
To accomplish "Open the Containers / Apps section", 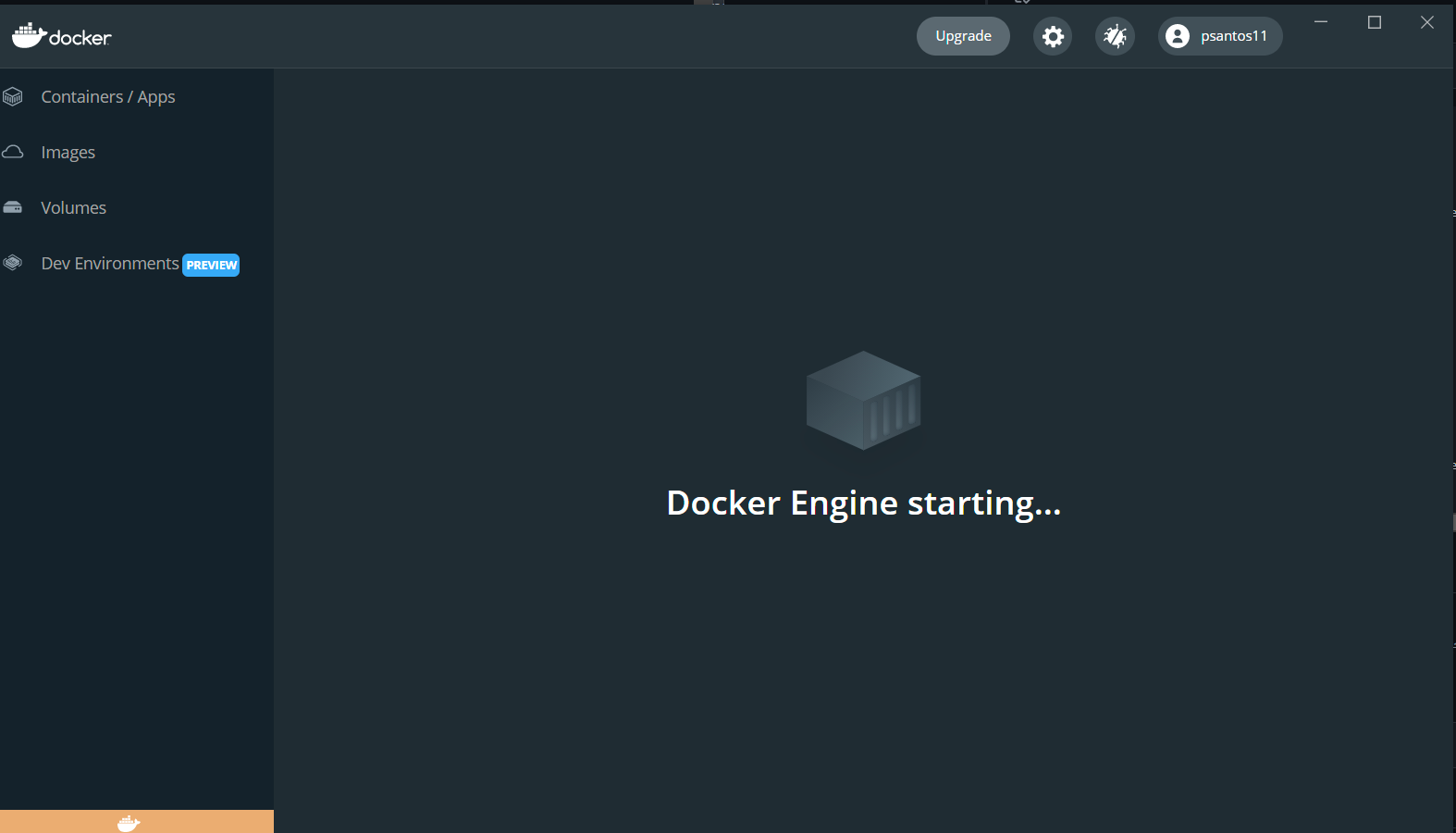I will click(x=108, y=96).
